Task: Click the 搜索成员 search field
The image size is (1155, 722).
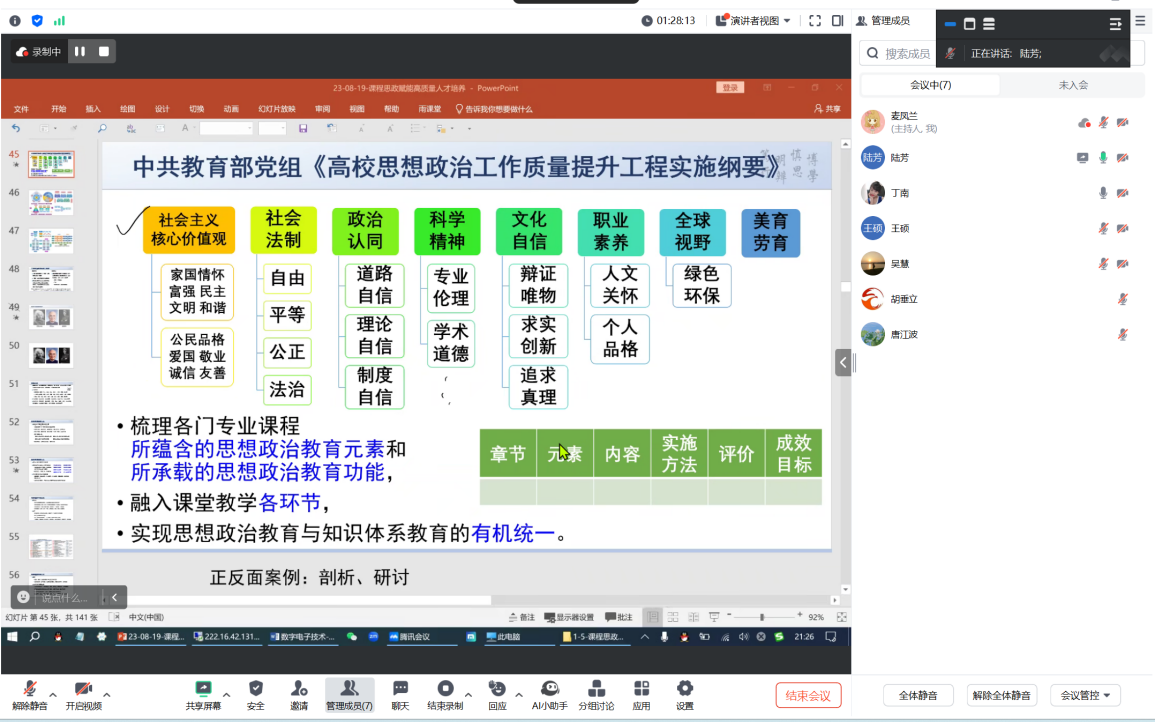Action: click(906, 53)
